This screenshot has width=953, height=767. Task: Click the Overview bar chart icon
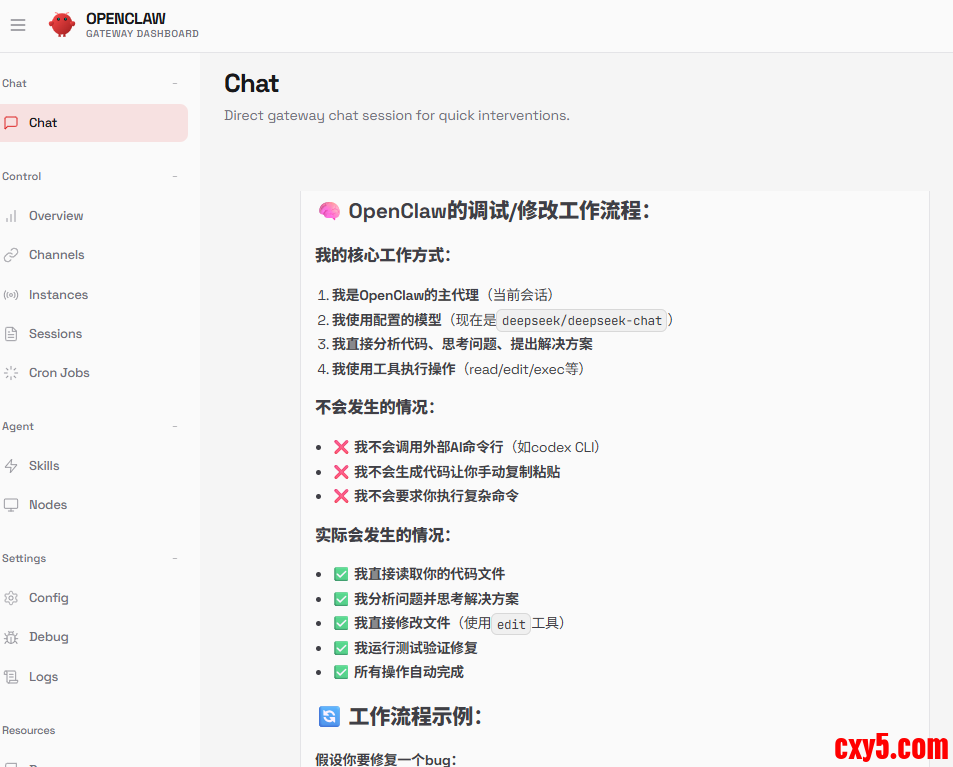click(11, 216)
